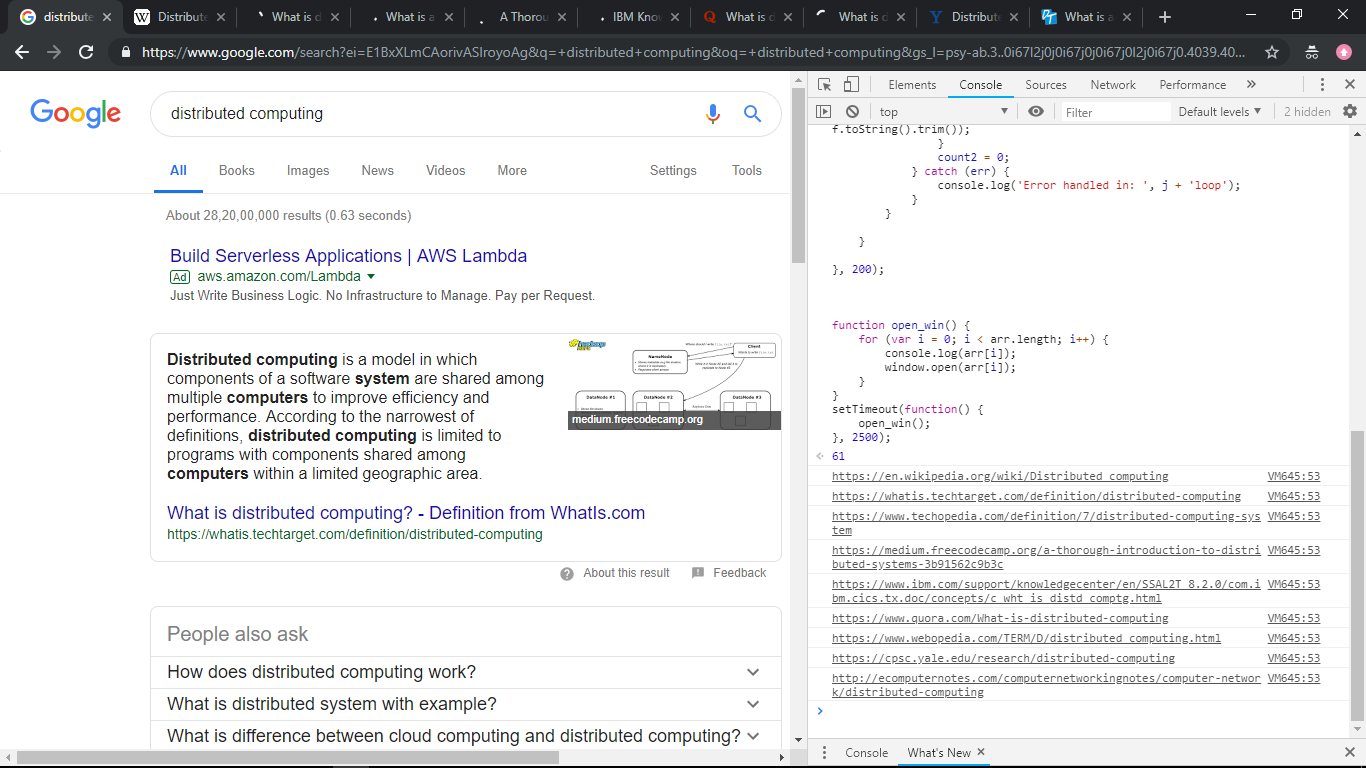The width and height of the screenshot is (1366, 768).
Task: Open the console settings gear icon
Action: coord(1350,112)
